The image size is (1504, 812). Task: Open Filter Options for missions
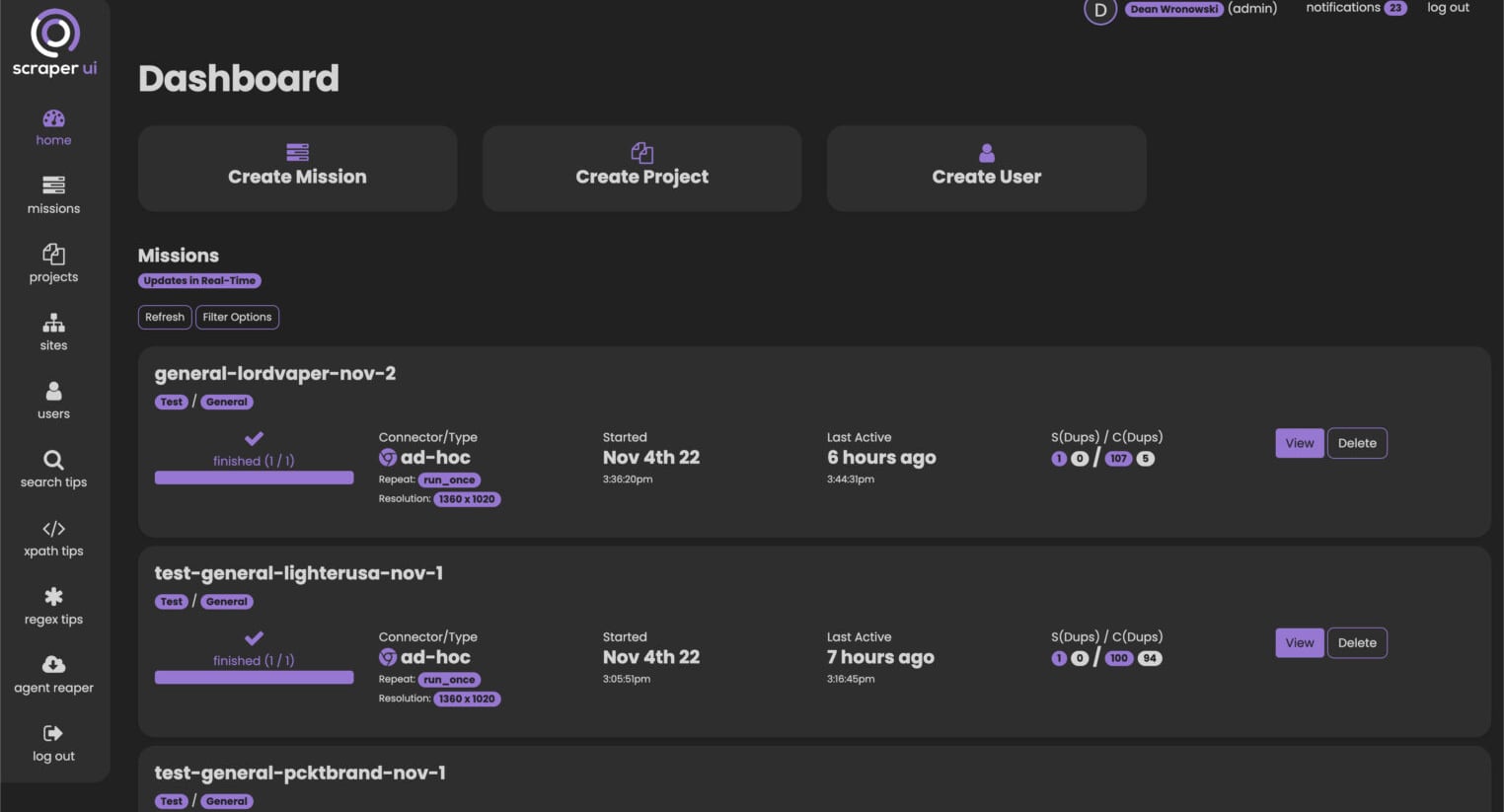(237, 317)
